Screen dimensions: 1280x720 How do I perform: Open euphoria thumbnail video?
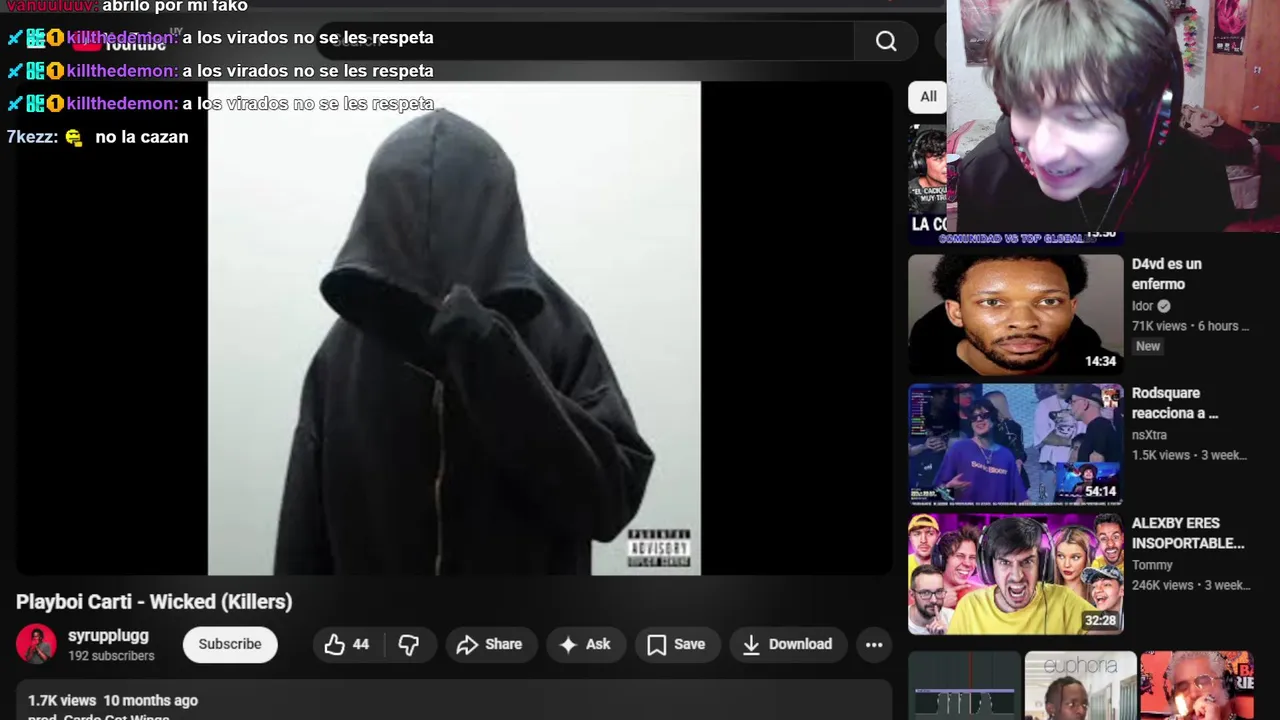1080,685
